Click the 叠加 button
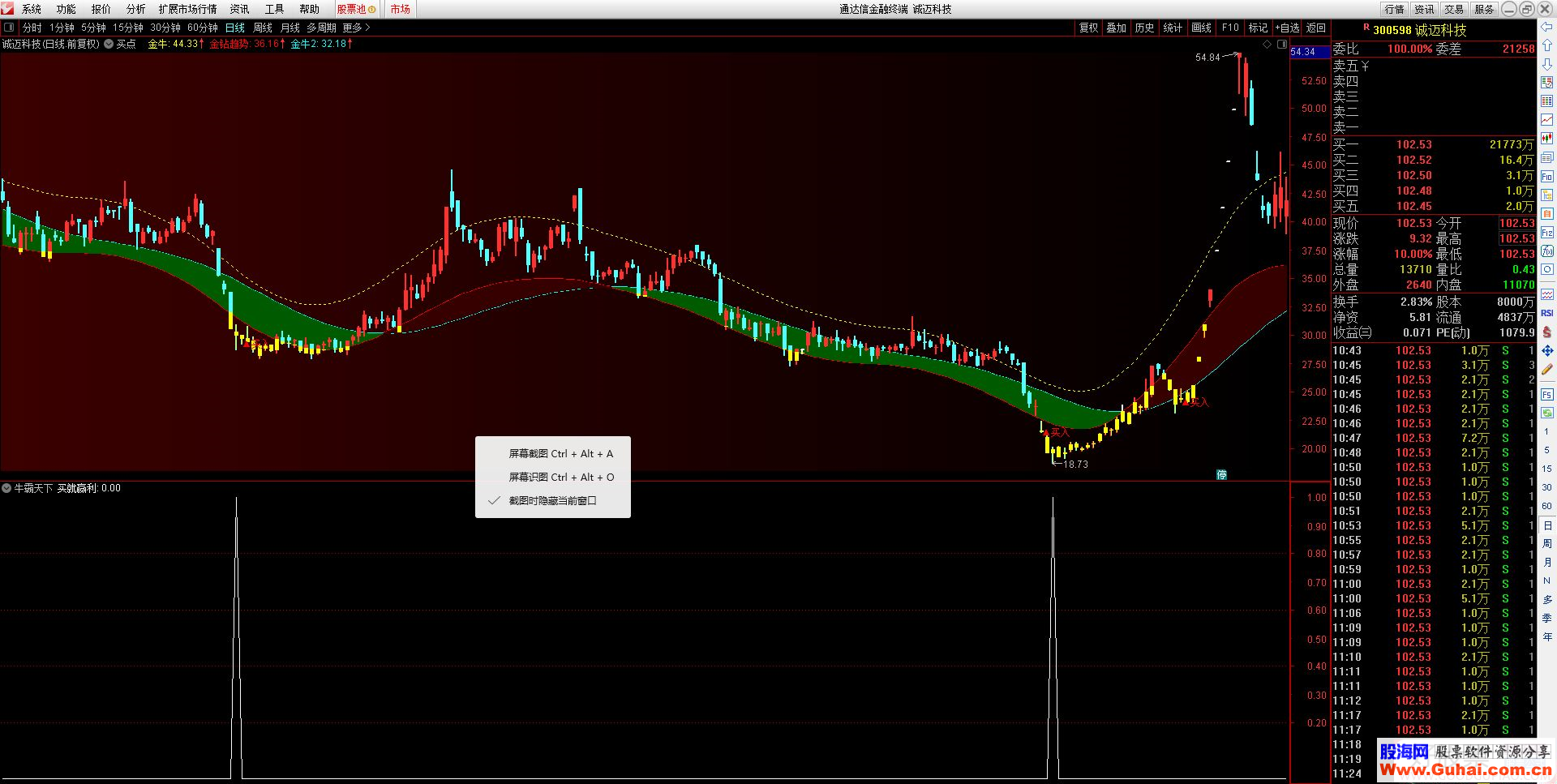 1117,28
